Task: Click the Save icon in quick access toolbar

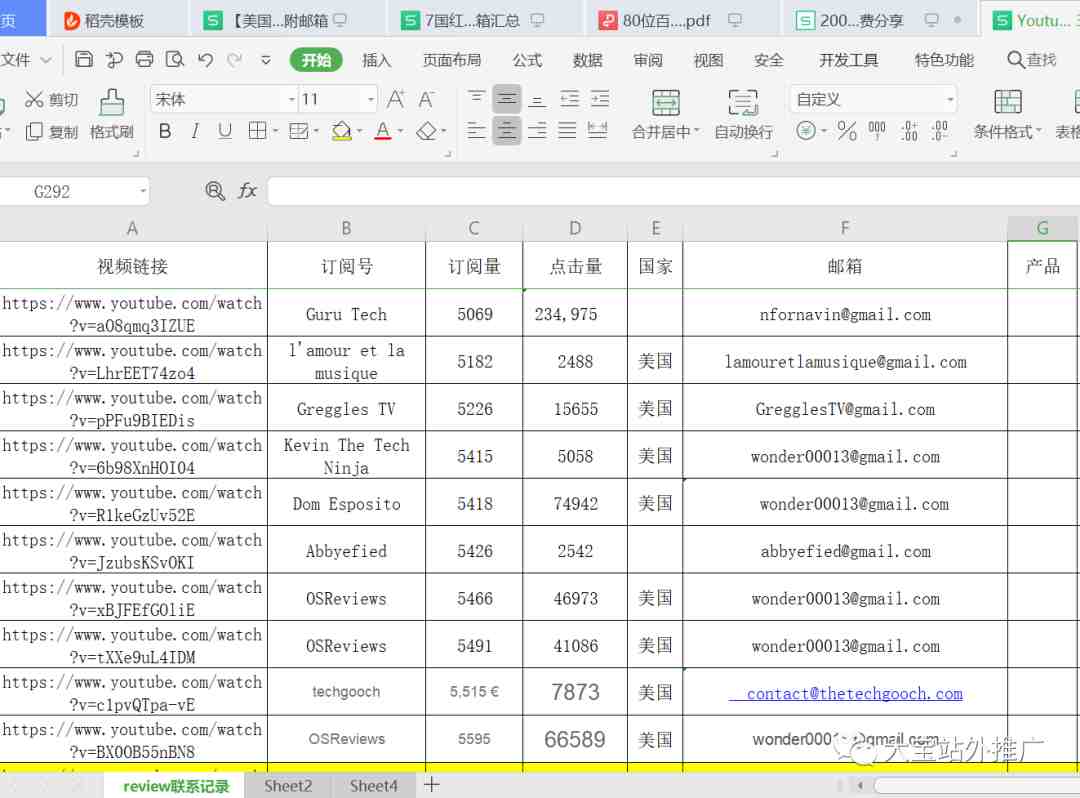Action: pos(83,59)
